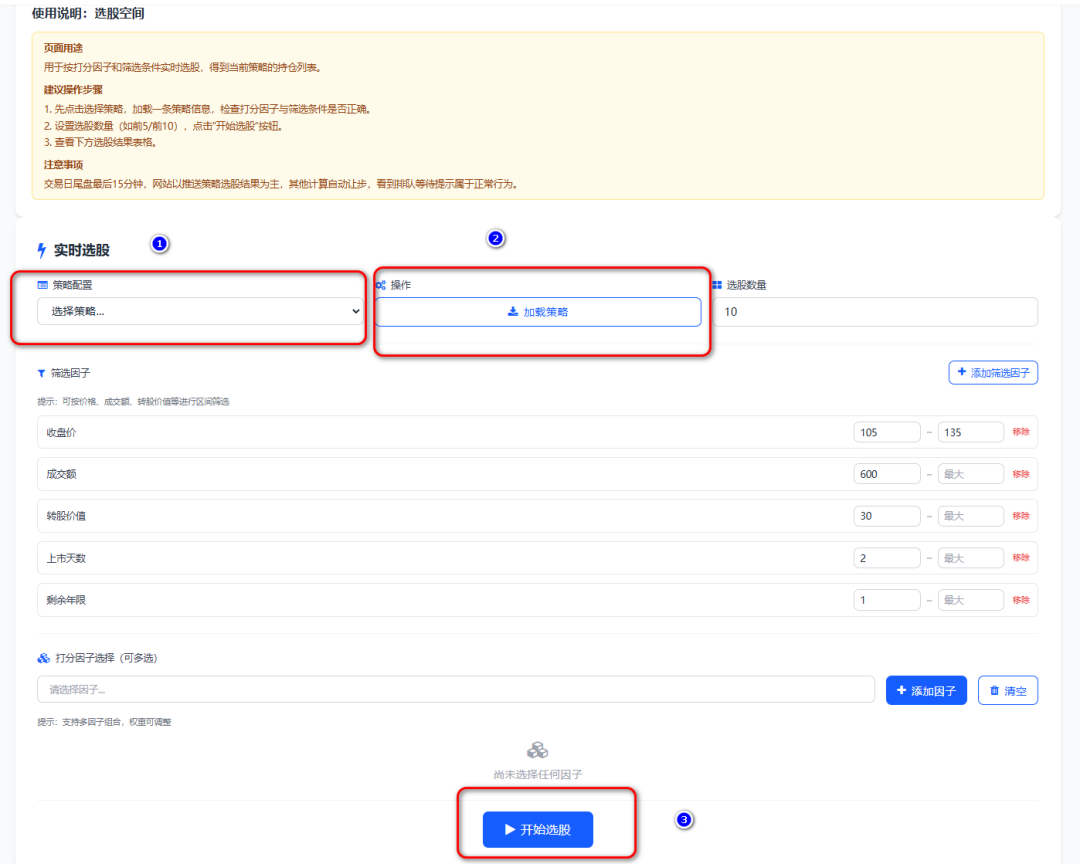Image resolution: width=1080 pixels, height=864 pixels.
Task: Click the grid icon beside 选股数量
Action: [717, 285]
